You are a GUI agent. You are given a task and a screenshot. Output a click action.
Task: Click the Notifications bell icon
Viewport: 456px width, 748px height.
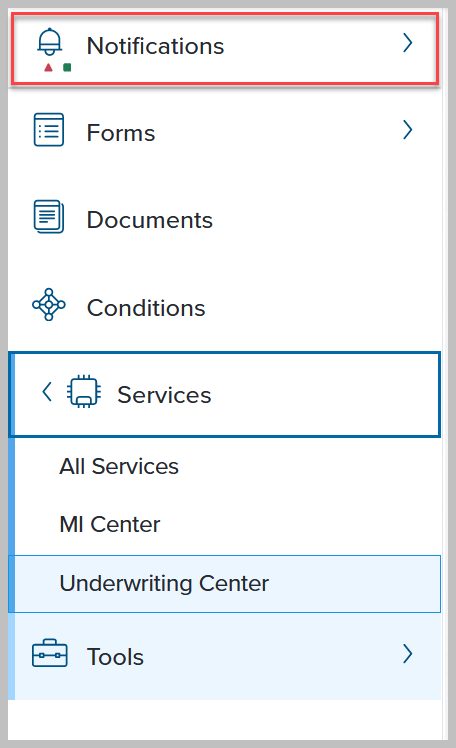point(50,42)
